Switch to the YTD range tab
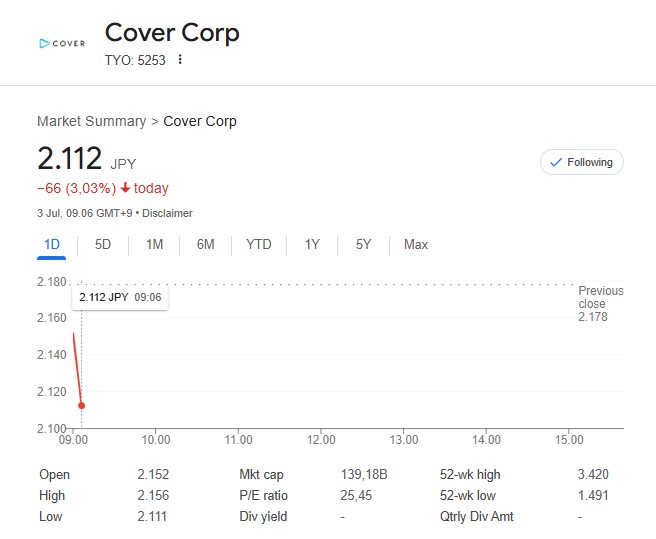This screenshot has height=539, width=656. click(259, 244)
